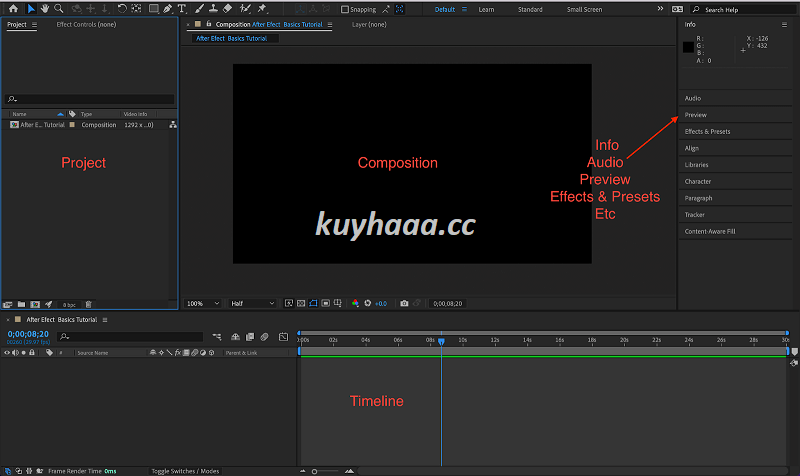Screen dimensions: 800x476
Task: Create a new composition from Project panel
Action: (35, 305)
